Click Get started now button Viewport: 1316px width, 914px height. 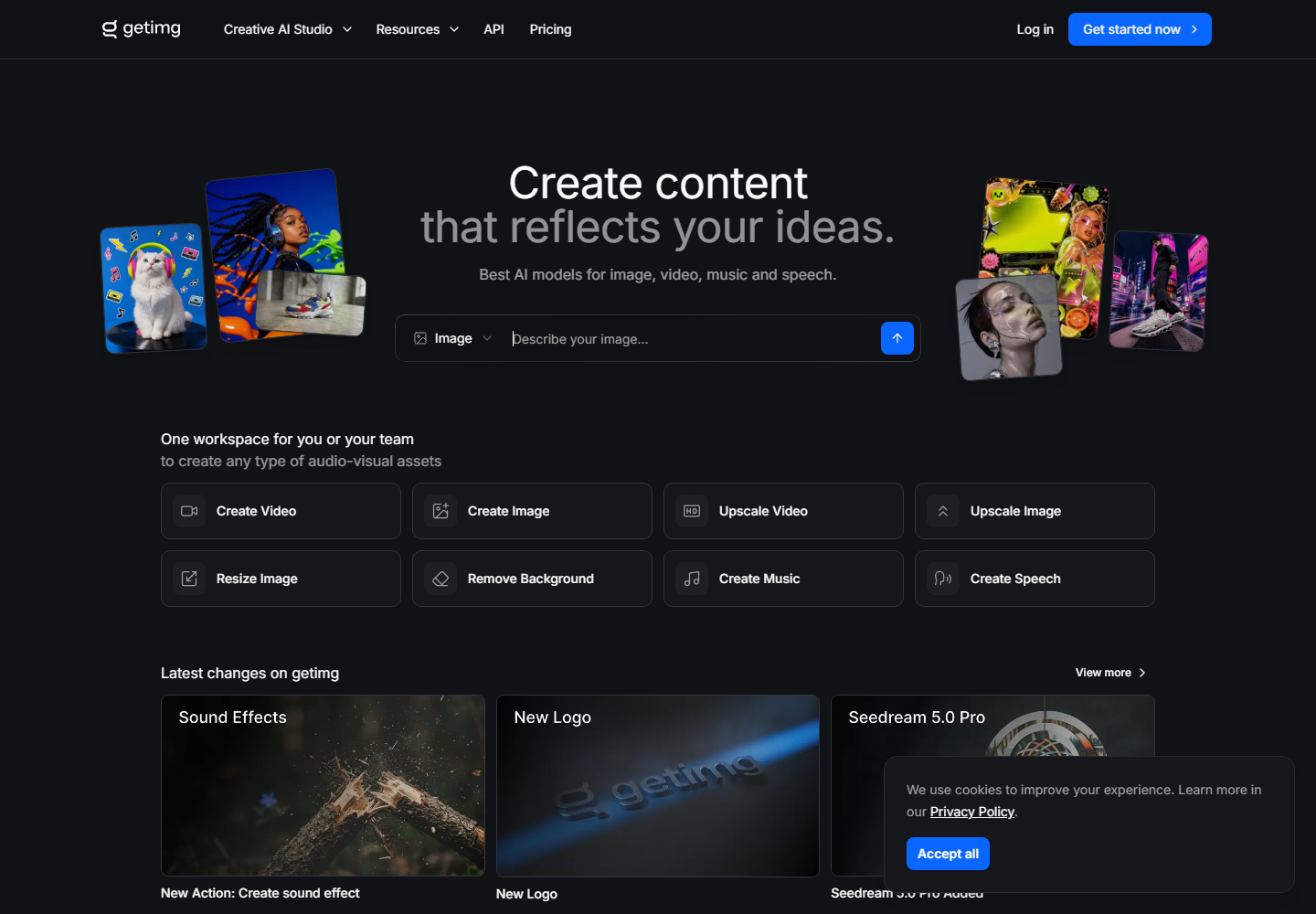[1140, 29]
